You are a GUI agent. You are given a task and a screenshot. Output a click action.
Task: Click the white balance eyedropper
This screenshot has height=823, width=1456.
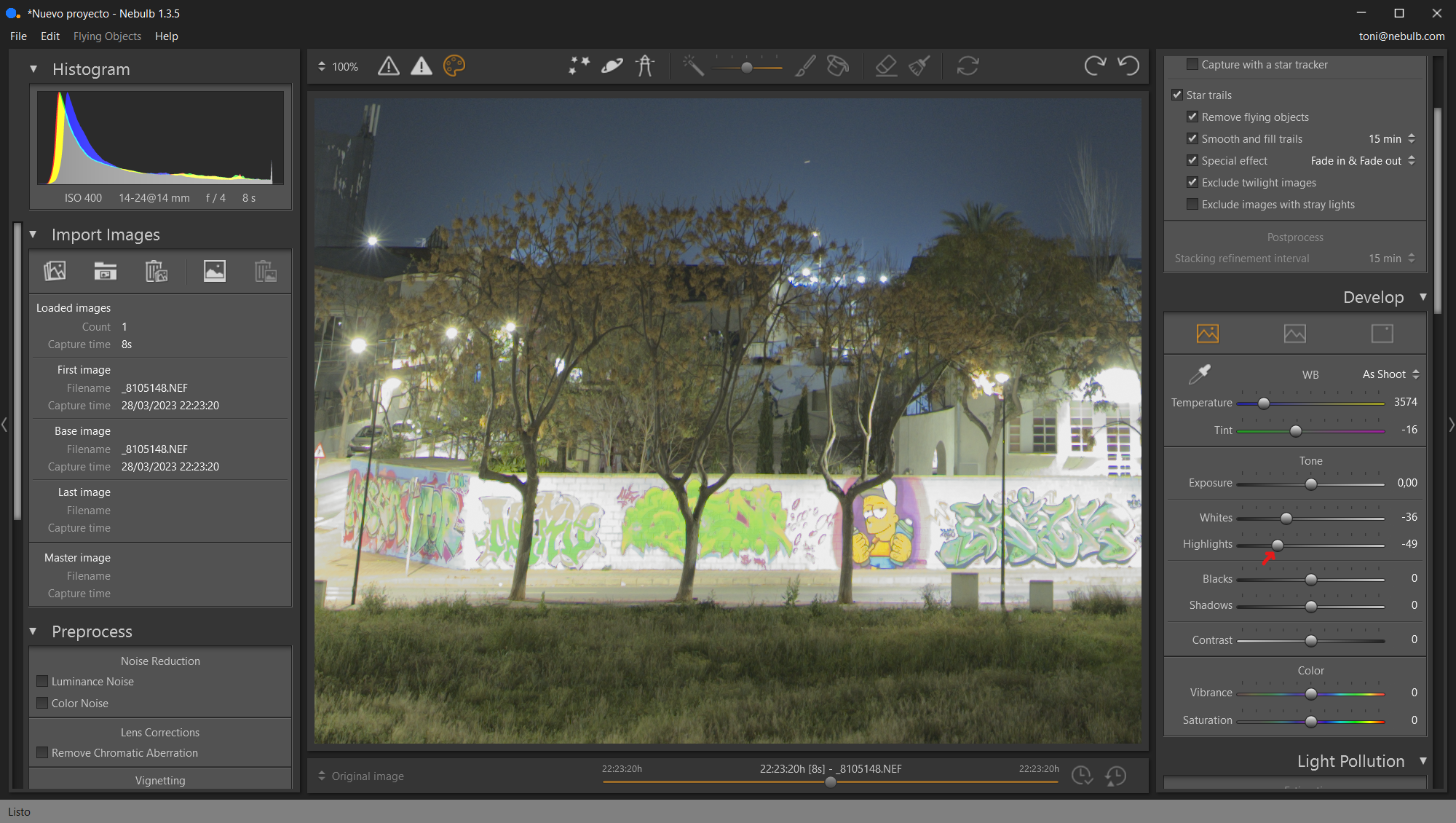point(1199,374)
